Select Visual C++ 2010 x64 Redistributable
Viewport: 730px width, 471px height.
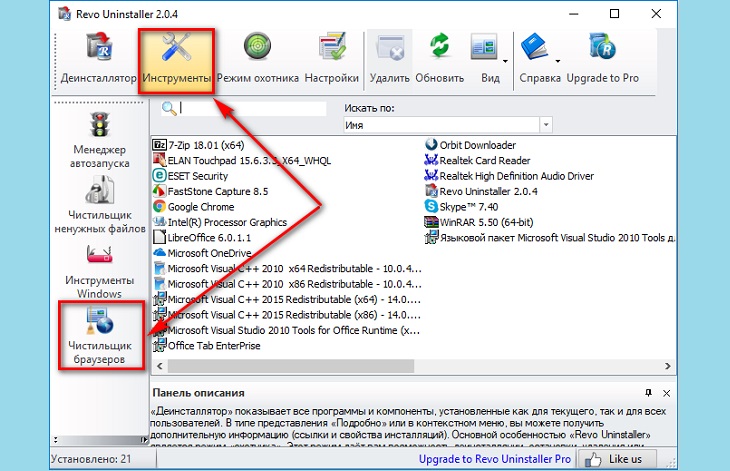287,269
